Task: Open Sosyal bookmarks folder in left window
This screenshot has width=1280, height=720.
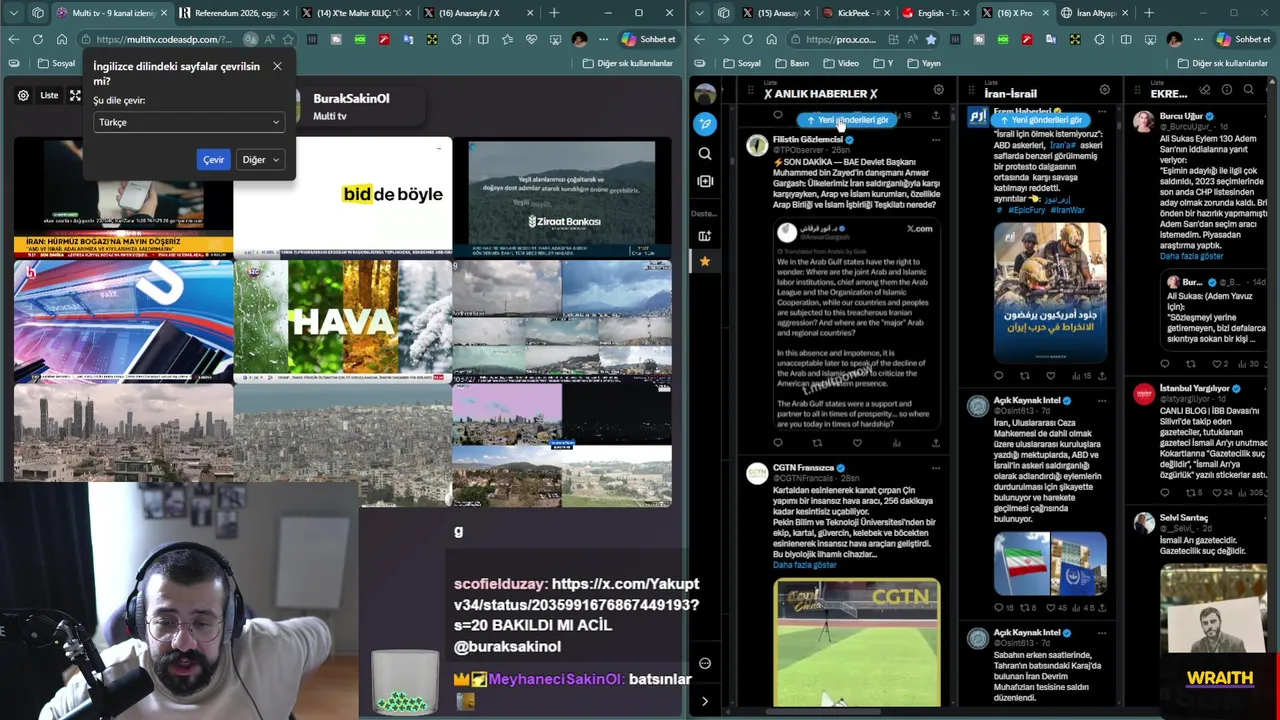Action: coord(56,63)
